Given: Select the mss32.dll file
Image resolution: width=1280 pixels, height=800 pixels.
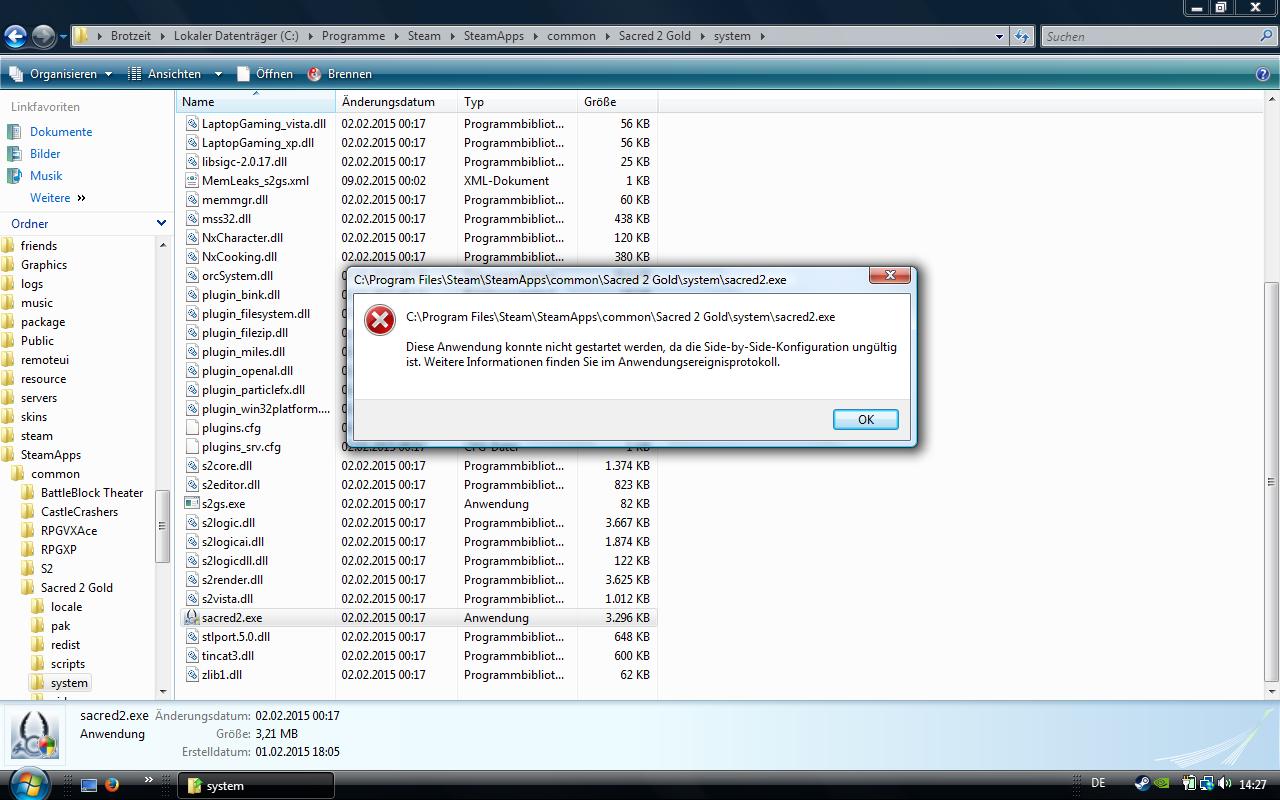Looking at the screenshot, I should [x=227, y=219].
